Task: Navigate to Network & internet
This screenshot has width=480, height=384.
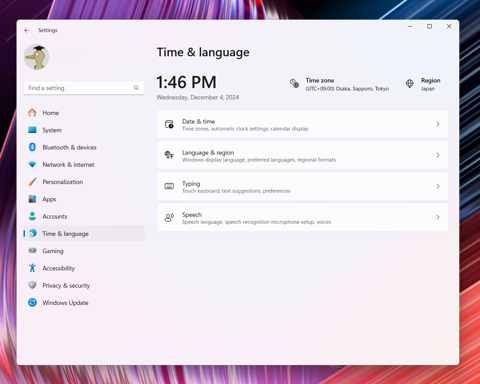Action: tap(84, 165)
